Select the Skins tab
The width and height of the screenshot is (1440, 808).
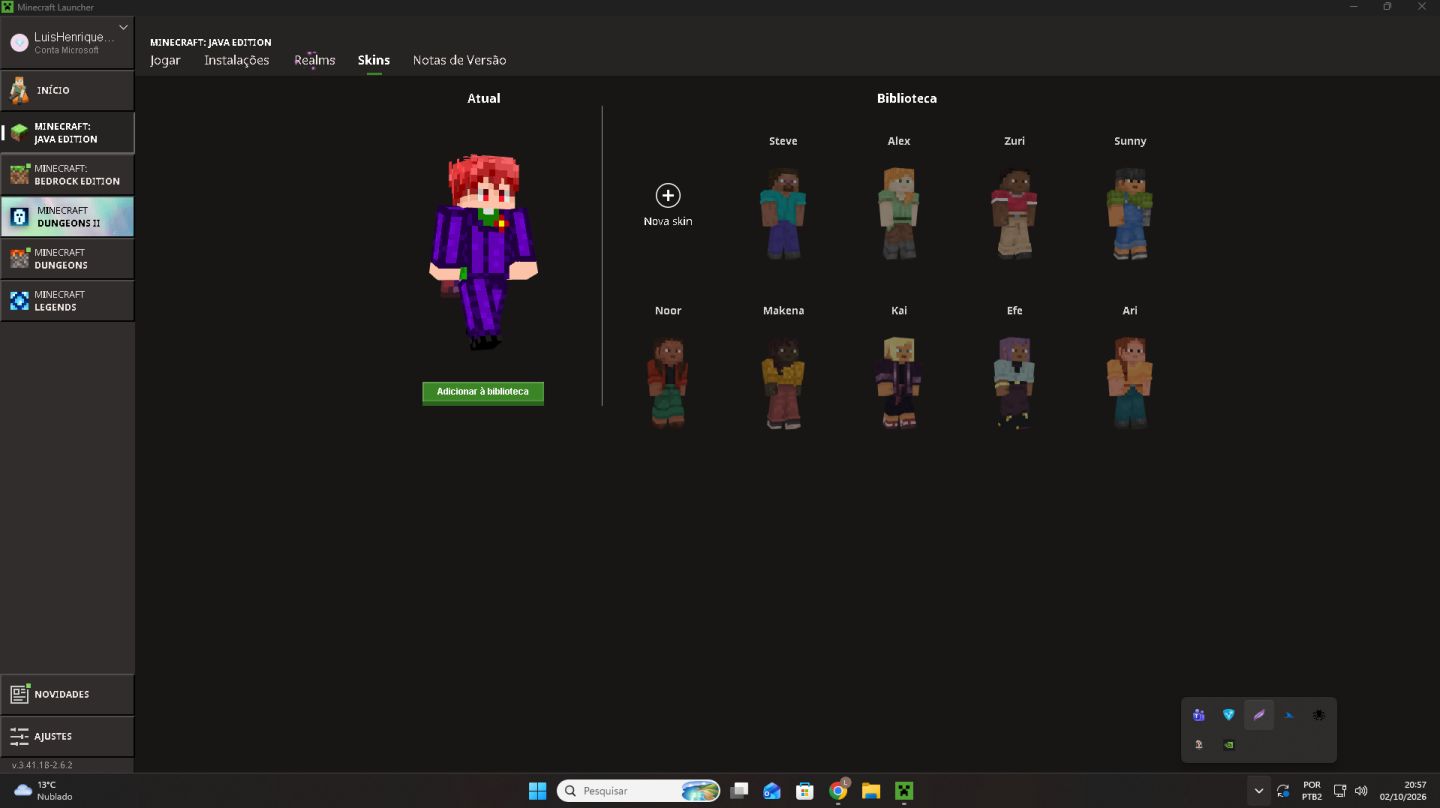pyautogui.click(x=374, y=60)
